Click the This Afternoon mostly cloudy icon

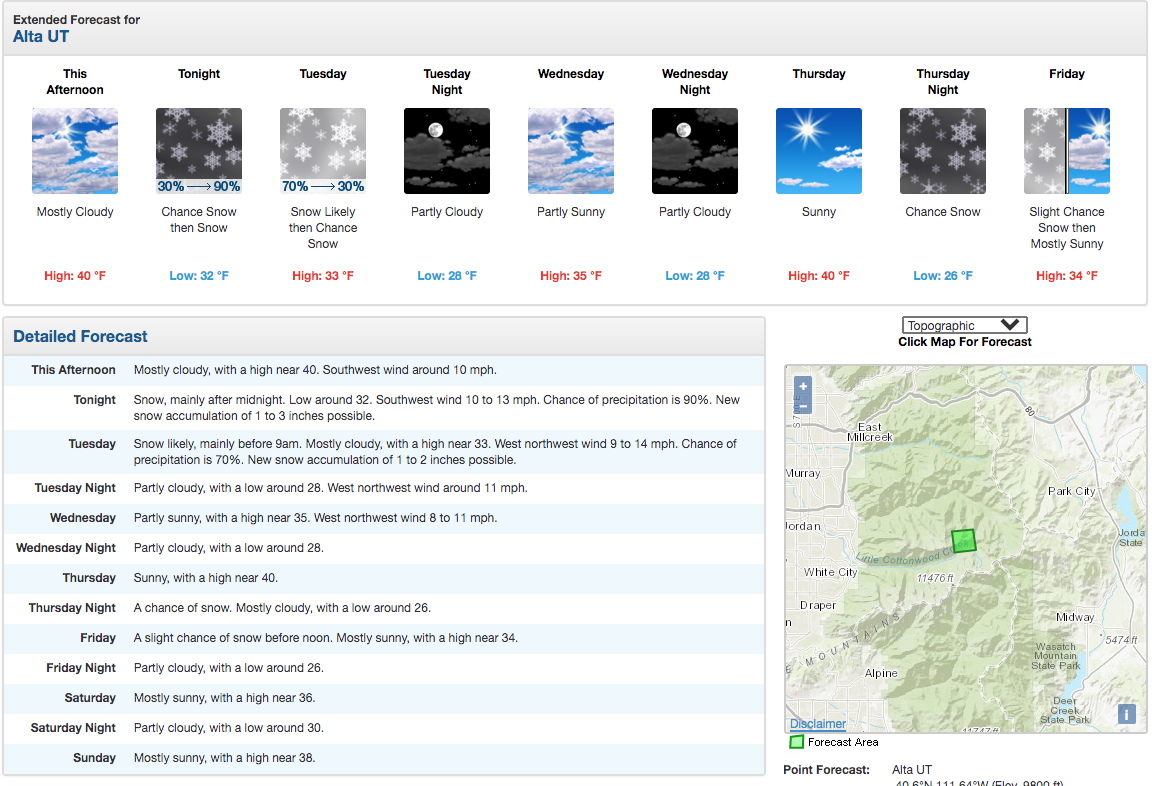pos(75,151)
